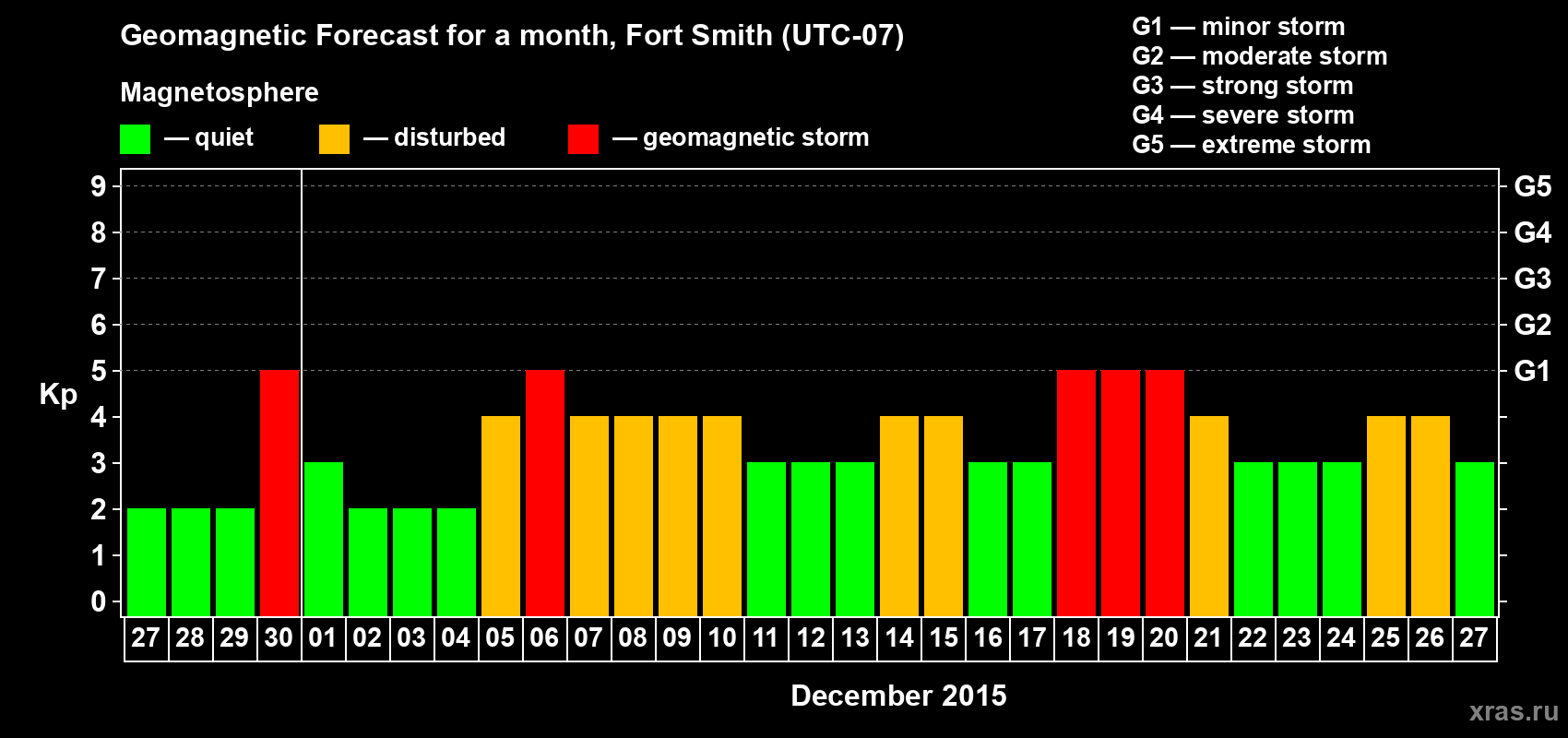
Task: Click Kp axis value 0
Action: tap(99, 601)
